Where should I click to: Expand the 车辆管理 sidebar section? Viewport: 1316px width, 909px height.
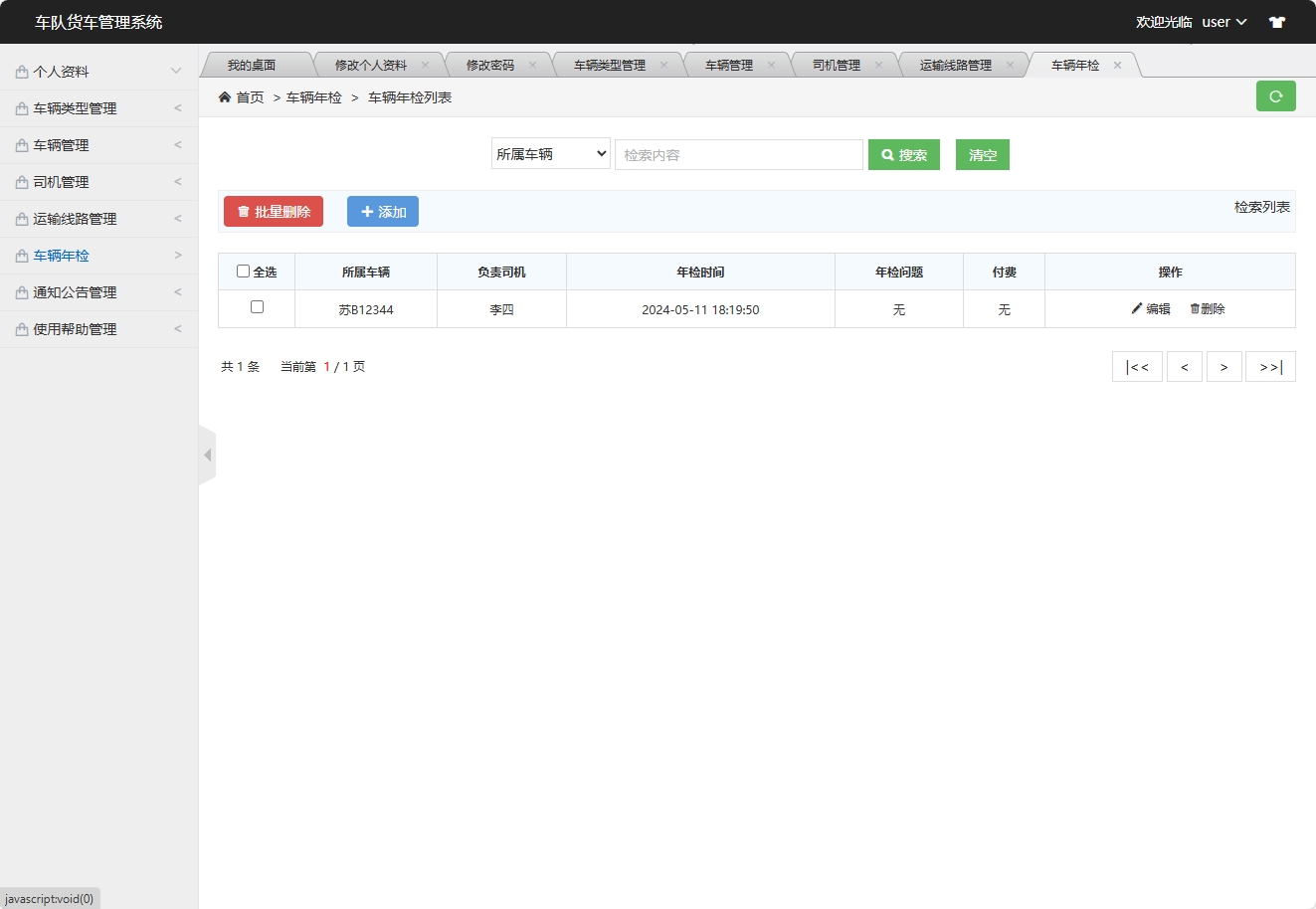click(x=98, y=144)
